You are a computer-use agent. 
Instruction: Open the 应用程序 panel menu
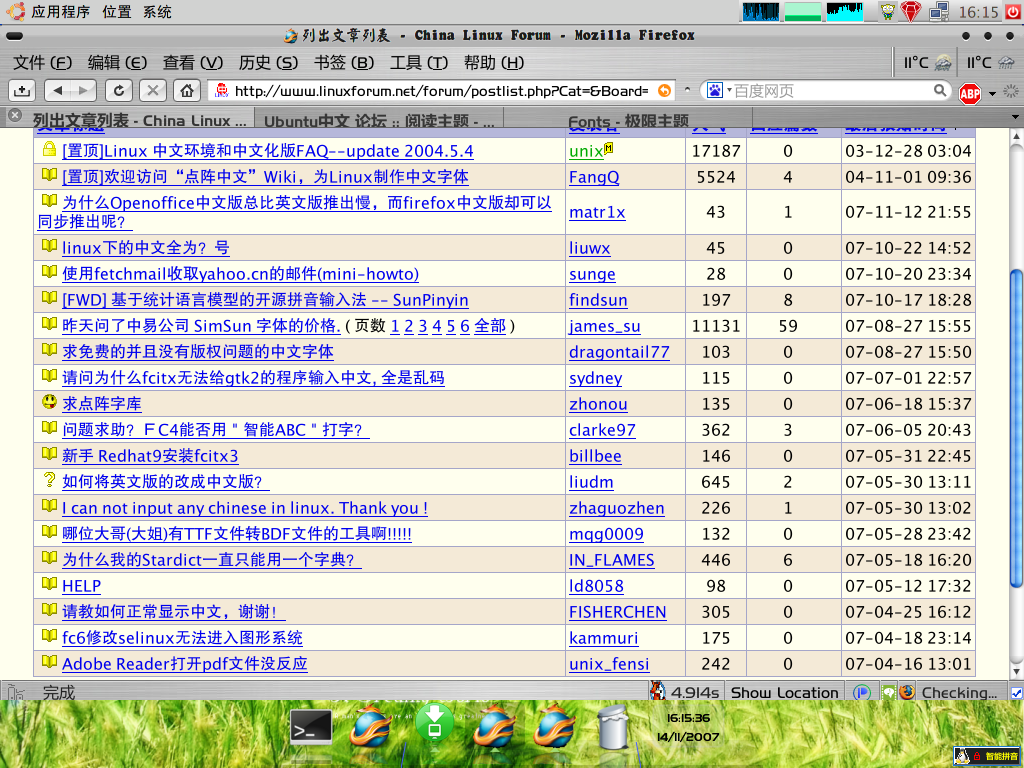[60, 12]
